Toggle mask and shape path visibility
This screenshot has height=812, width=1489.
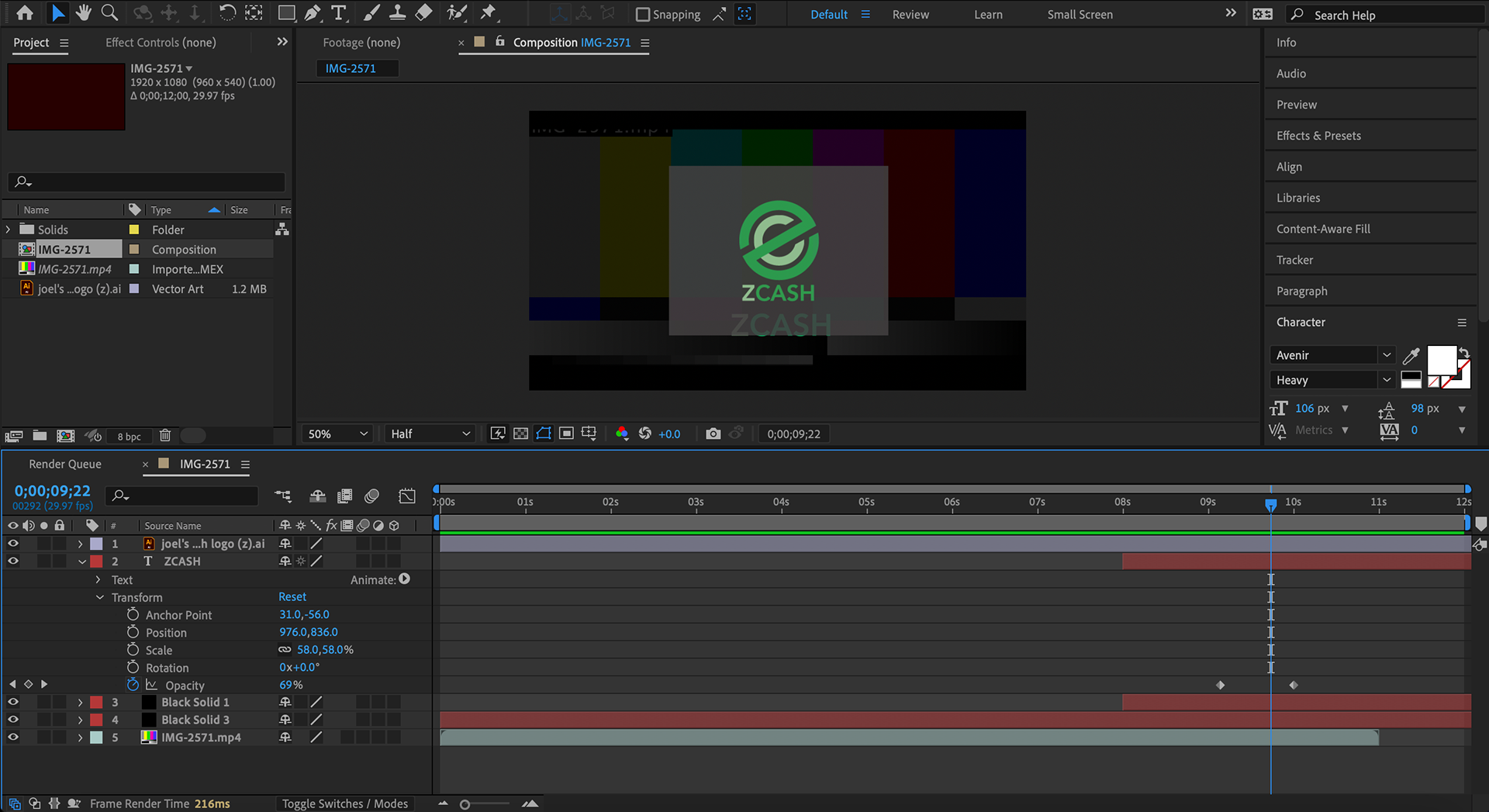coord(544,434)
